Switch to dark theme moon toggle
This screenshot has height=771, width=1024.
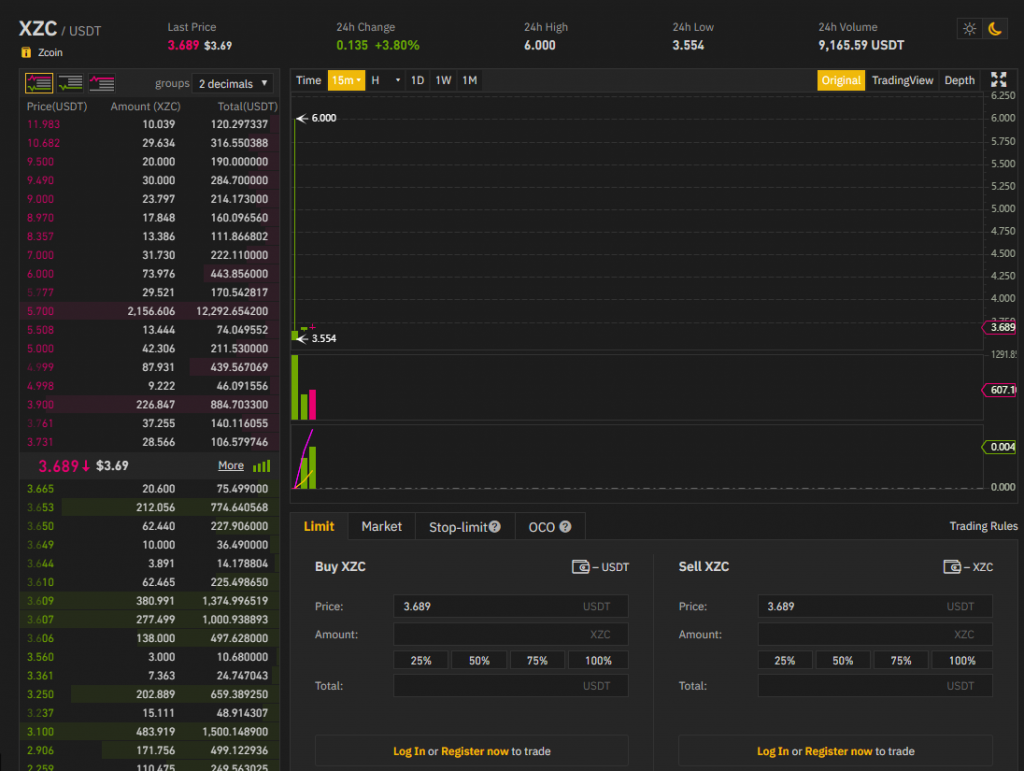point(995,29)
